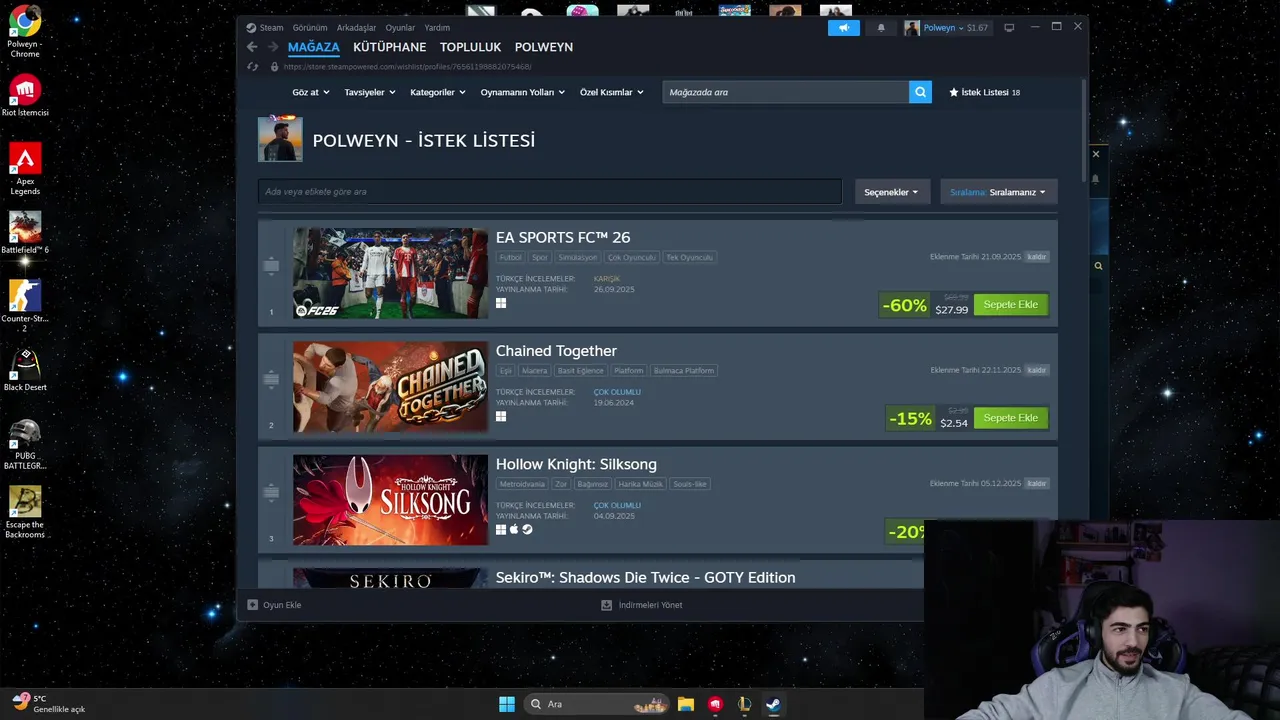Select PUBG Battlegrounds desktop icon
Viewport: 1280px width, 720px height.
click(25, 443)
